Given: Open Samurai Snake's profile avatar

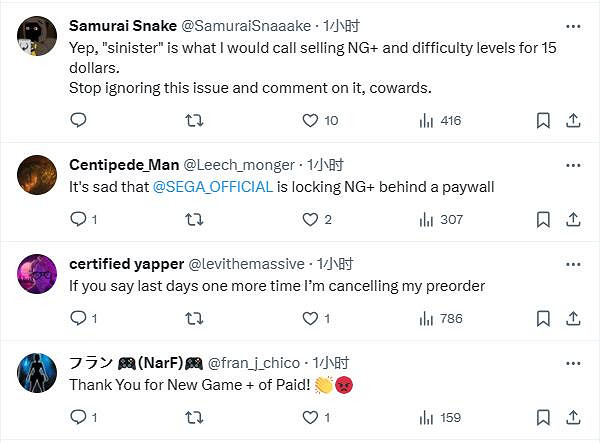Looking at the screenshot, I should point(37,36).
